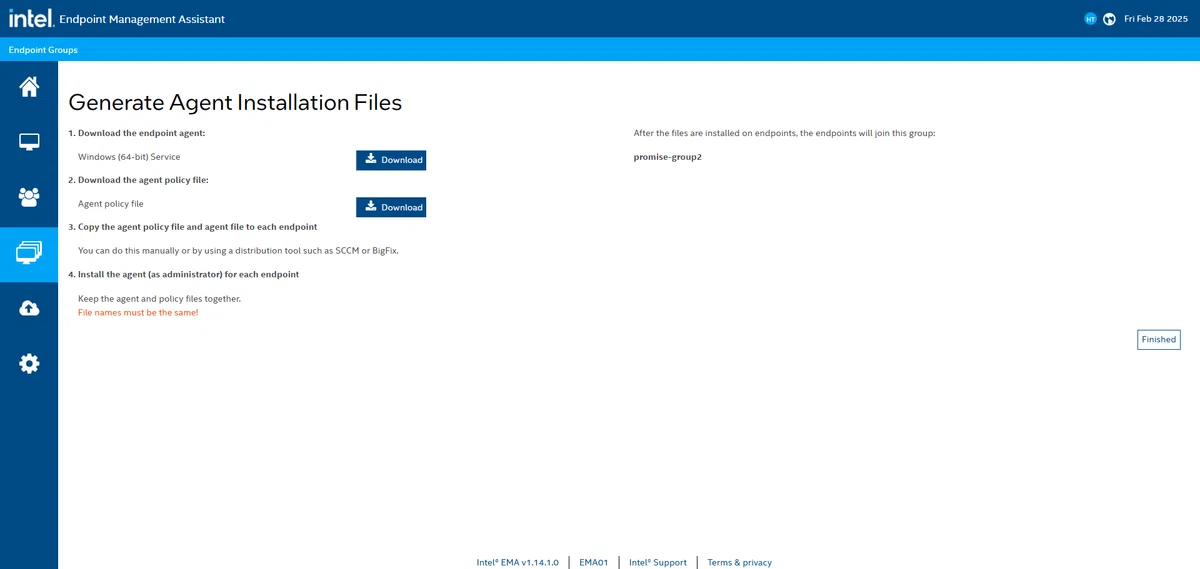Click the Intel logo in header

pyautogui.click(x=30, y=18)
